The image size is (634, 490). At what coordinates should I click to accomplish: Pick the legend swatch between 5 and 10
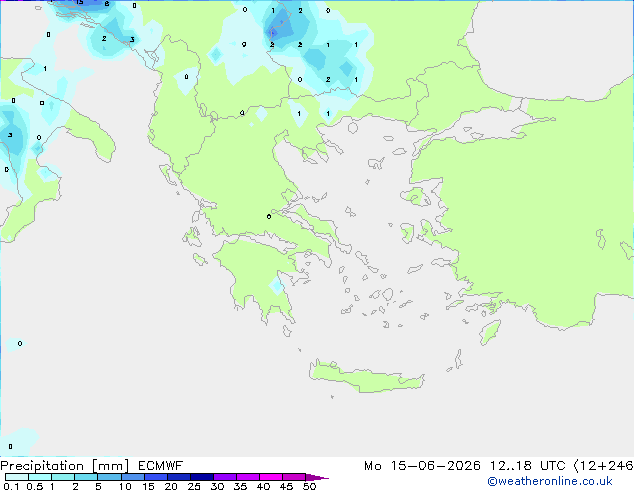[109, 477]
